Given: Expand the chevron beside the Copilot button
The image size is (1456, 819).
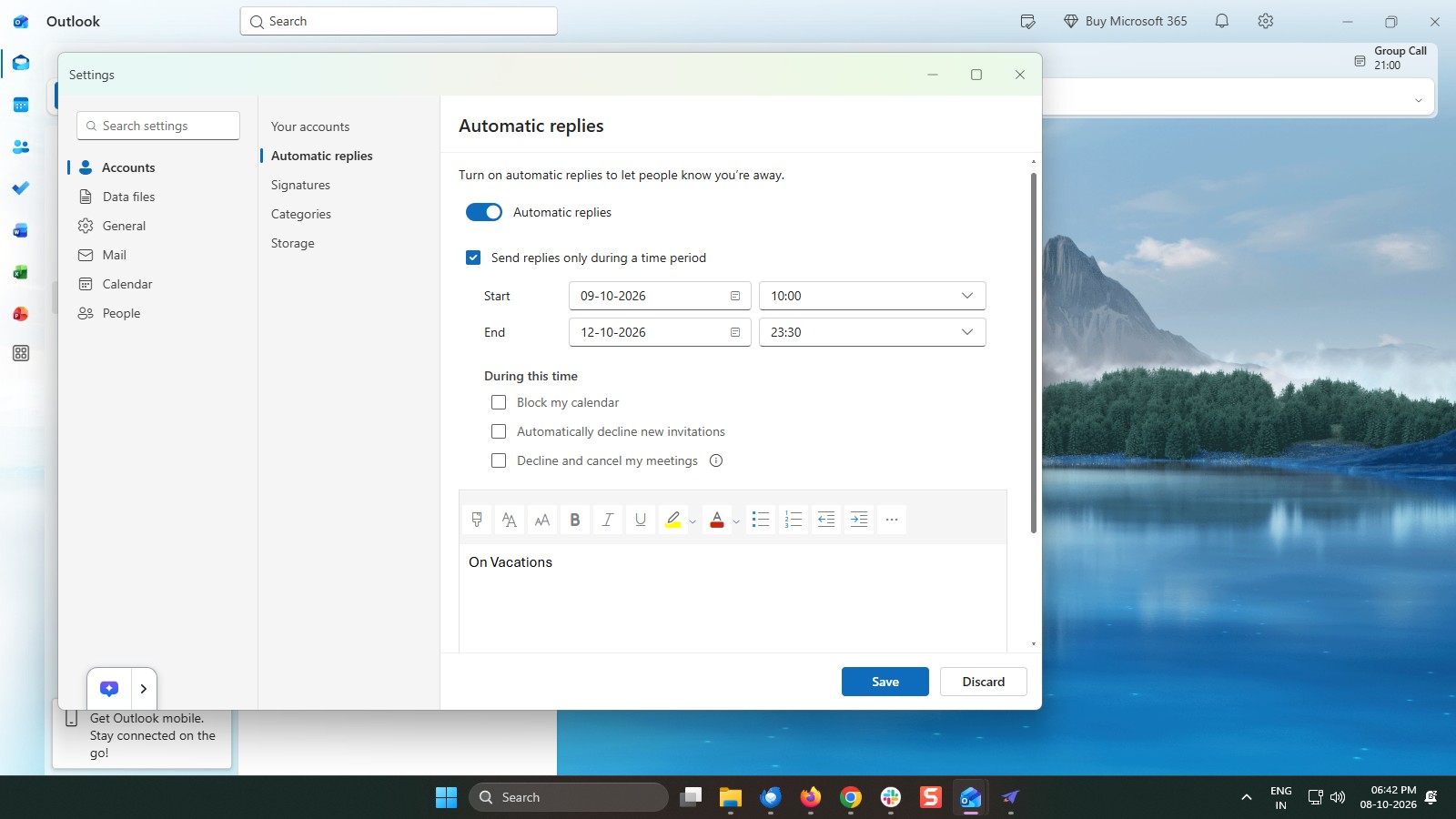Looking at the screenshot, I should point(144,689).
